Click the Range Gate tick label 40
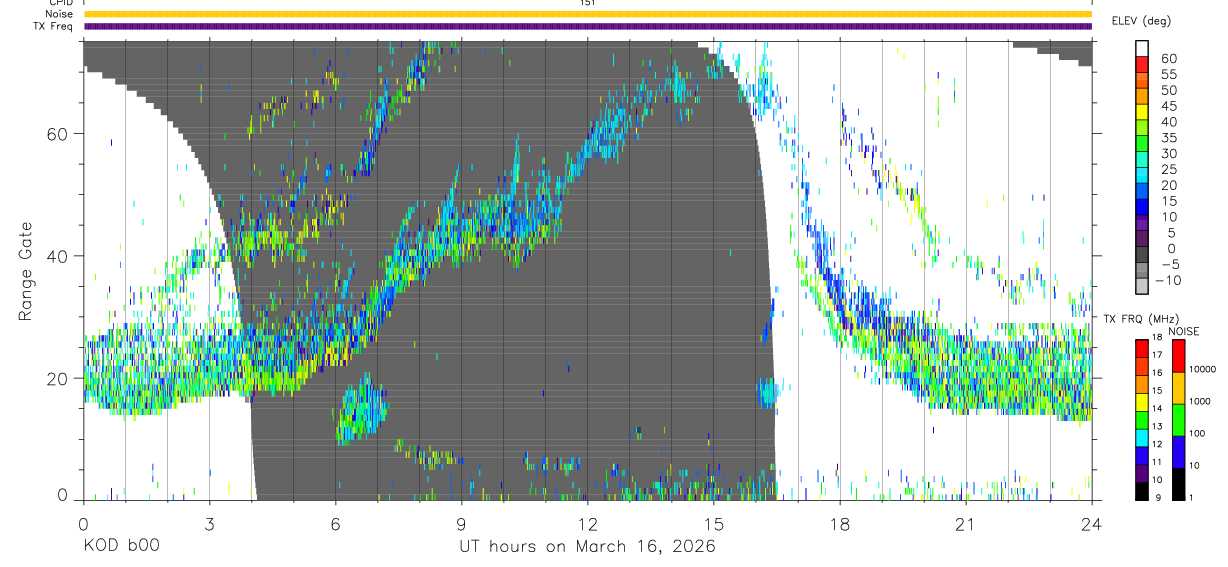 (x=59, y=256)
